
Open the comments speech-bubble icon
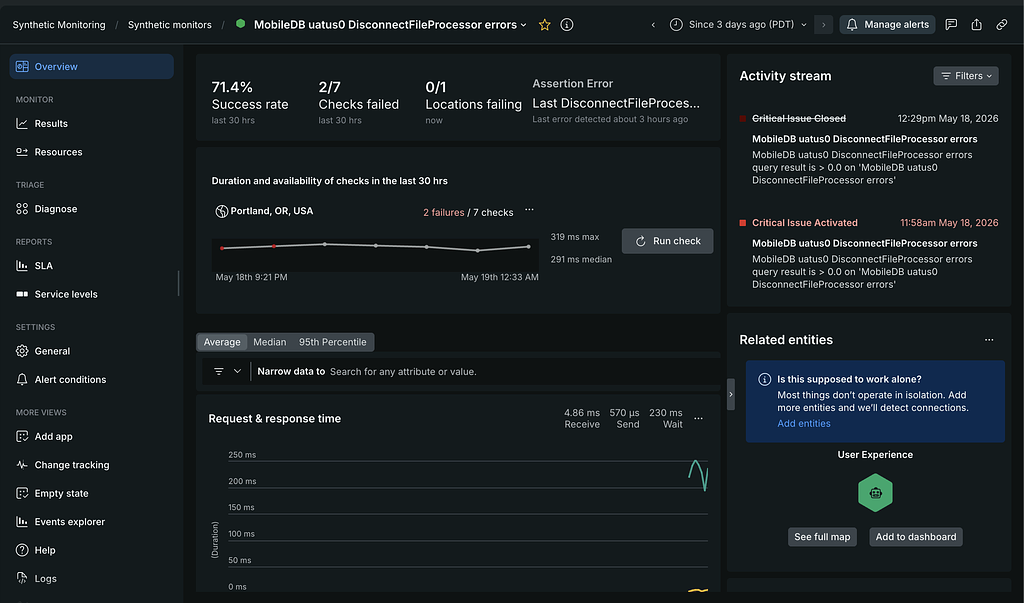(952, 25)
